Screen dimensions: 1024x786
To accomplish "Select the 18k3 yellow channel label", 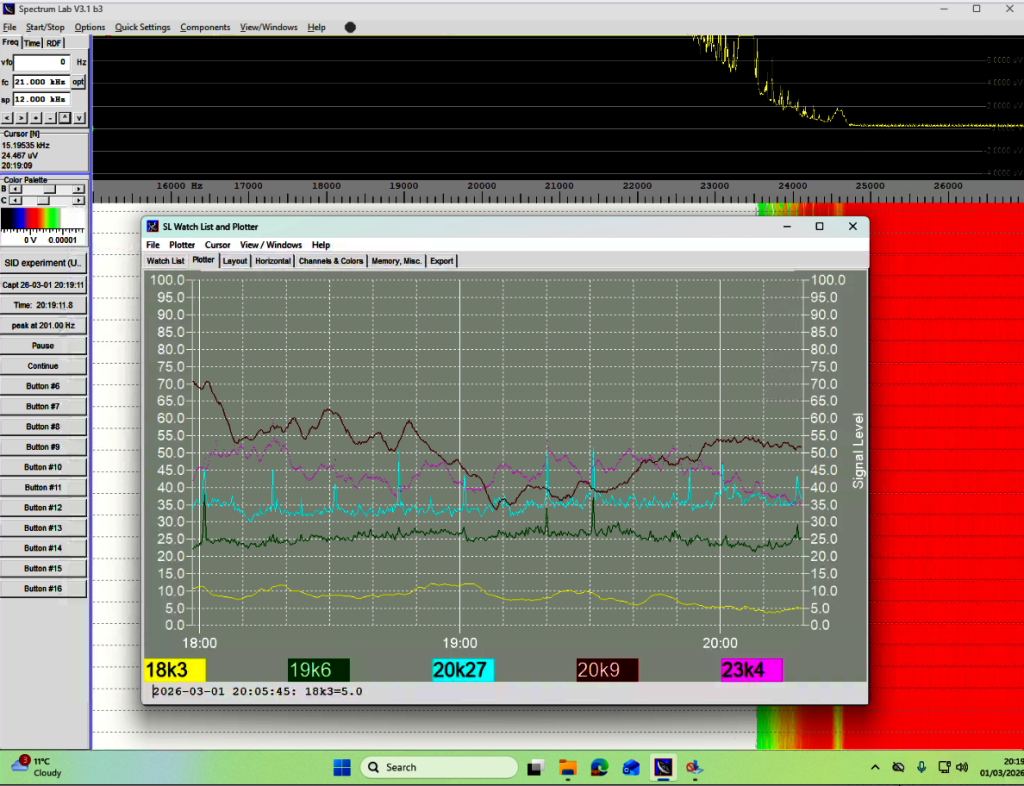I will [175, 670].
